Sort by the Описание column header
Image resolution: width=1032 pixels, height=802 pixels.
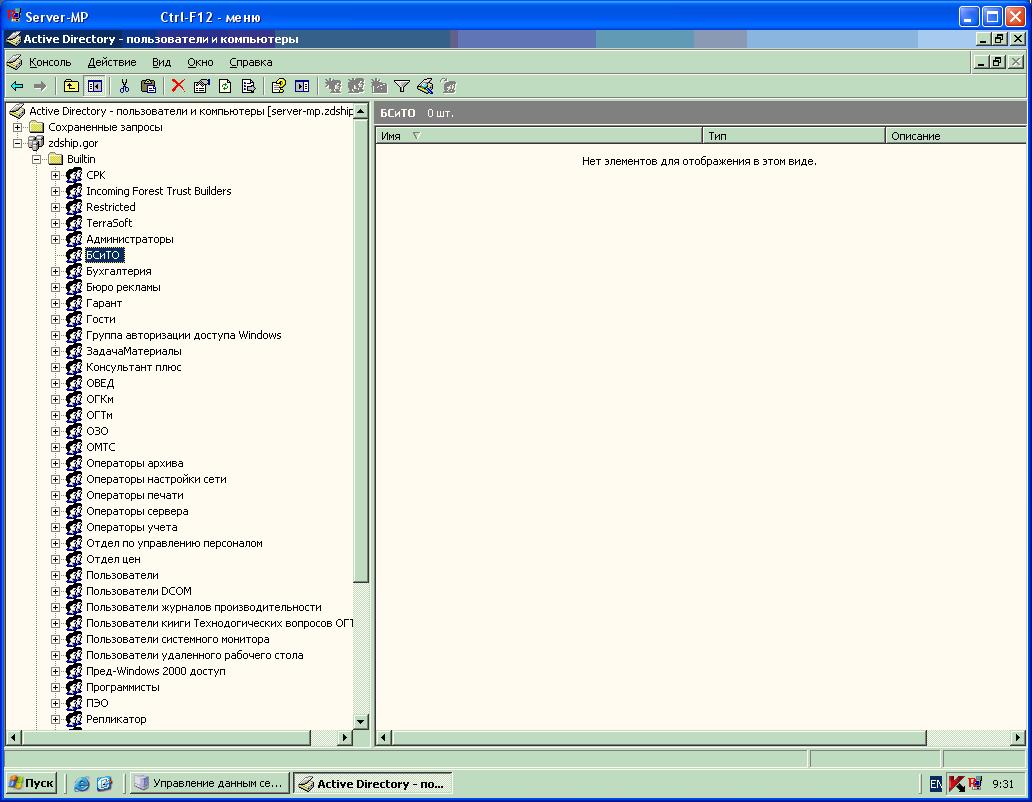(956, 136)
